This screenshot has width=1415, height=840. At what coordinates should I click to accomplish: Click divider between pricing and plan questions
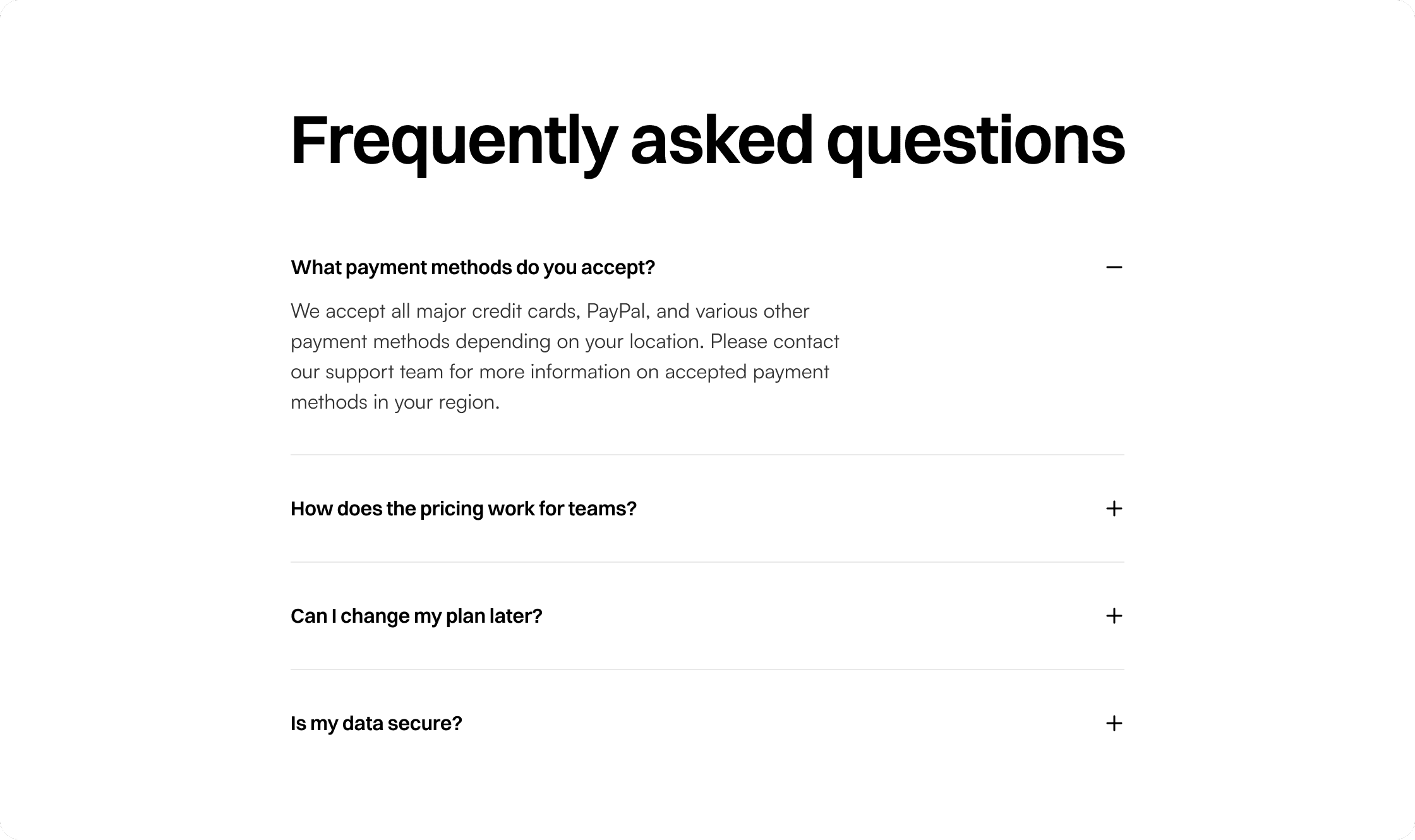tap(707, 562)
